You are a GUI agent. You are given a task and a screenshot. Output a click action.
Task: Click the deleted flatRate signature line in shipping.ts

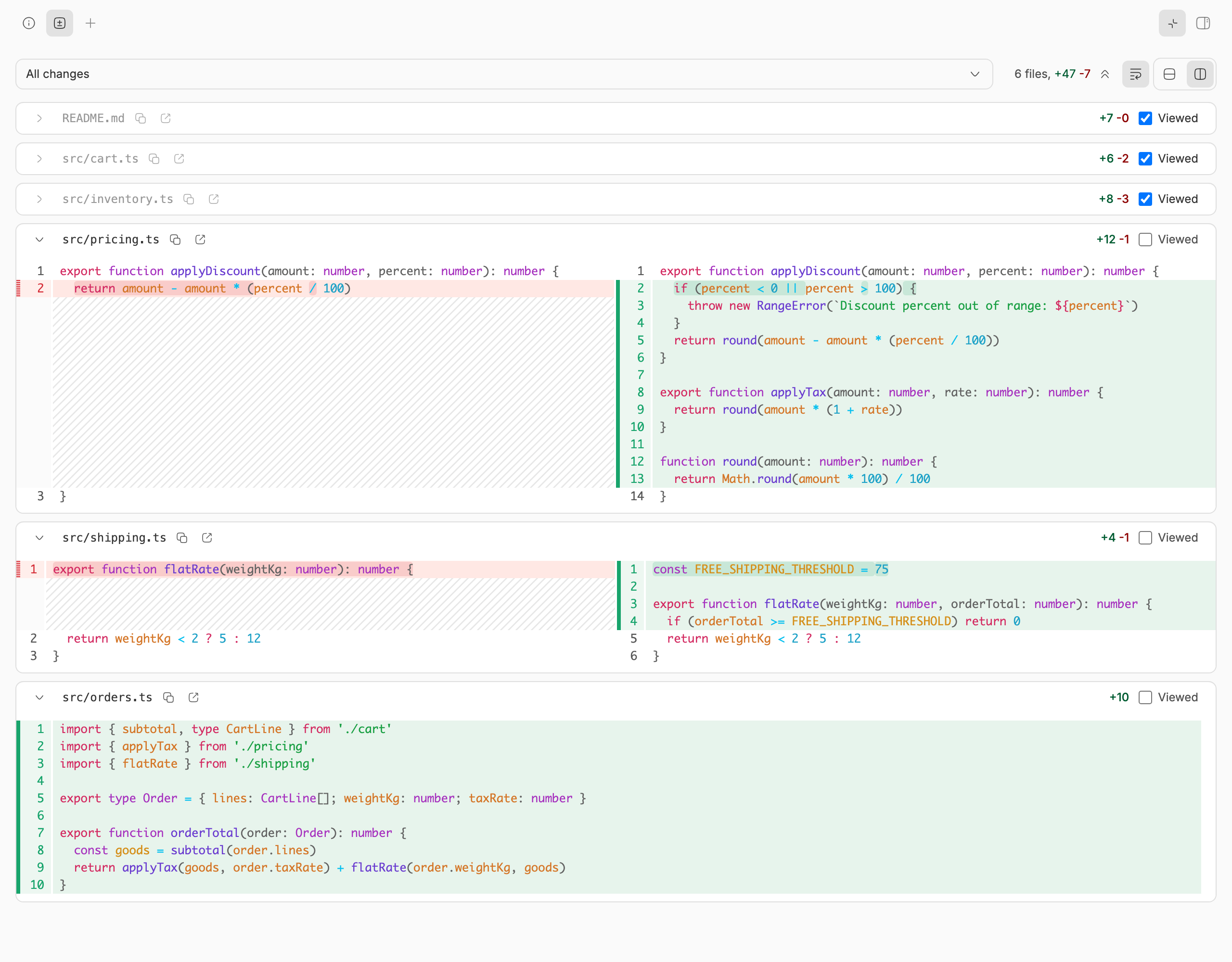330,570
